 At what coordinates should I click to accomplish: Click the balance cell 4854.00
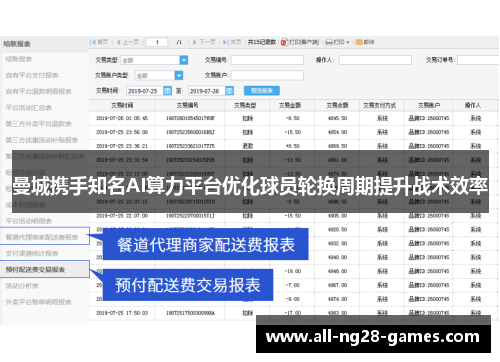pos(337,132)
